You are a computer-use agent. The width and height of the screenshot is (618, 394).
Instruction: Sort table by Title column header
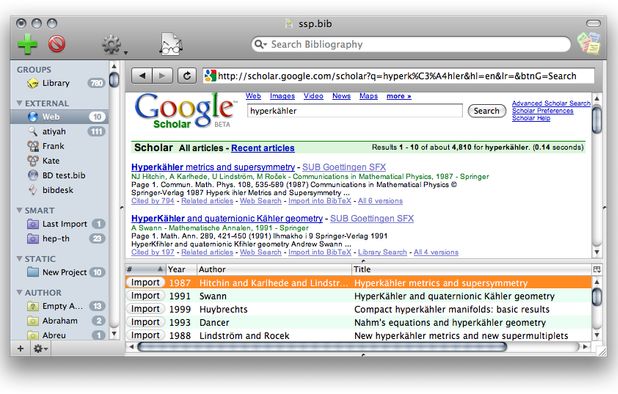click(471, 269)
